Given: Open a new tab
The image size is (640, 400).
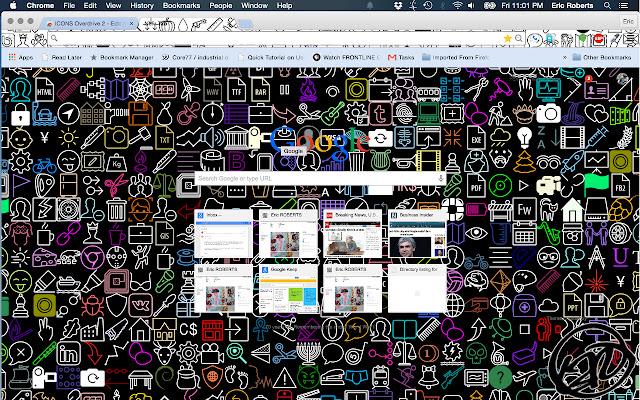Looking at the screenshot, I should (245, 24).
